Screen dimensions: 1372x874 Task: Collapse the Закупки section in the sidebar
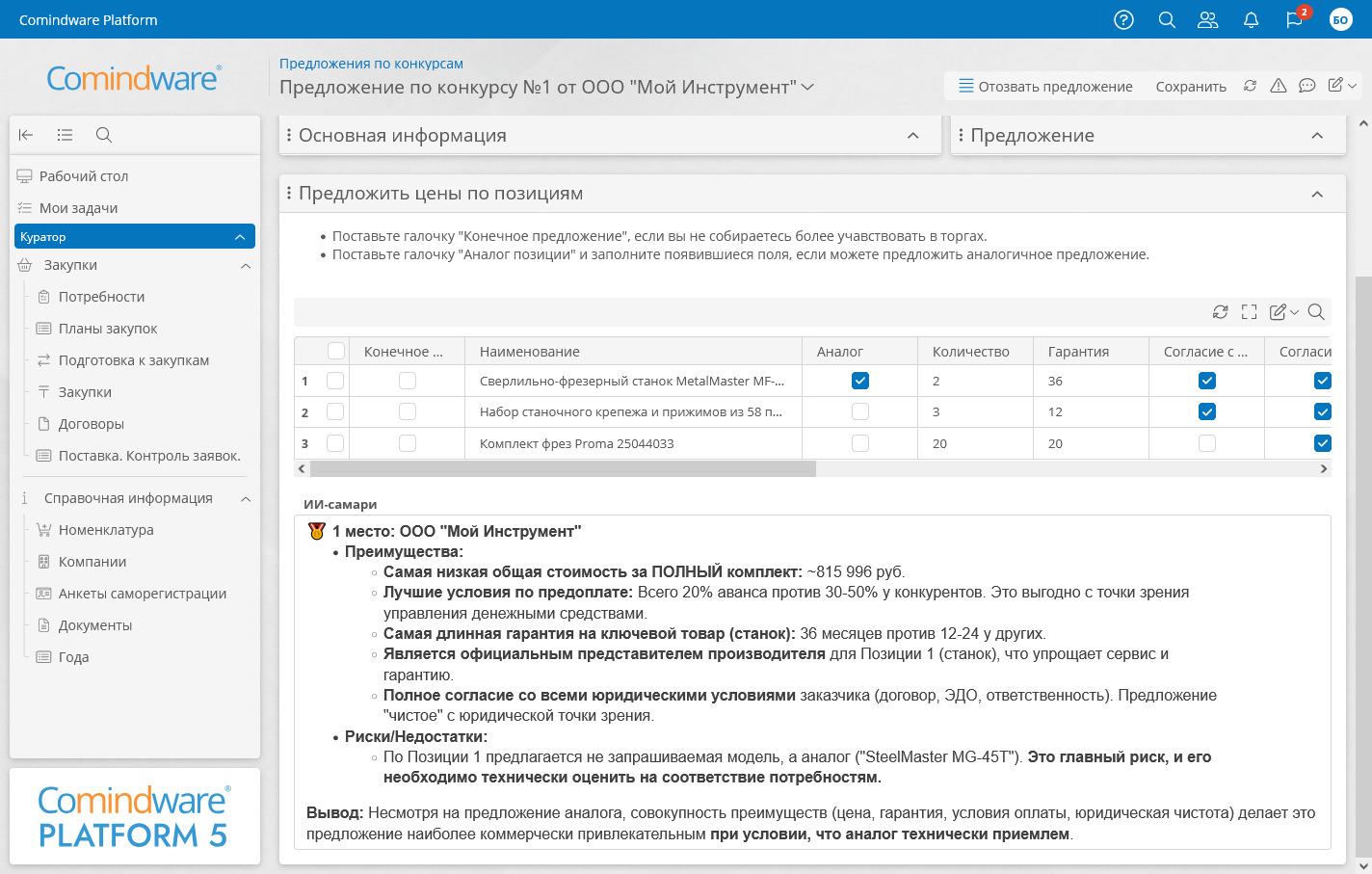click(x=247, y=265)
